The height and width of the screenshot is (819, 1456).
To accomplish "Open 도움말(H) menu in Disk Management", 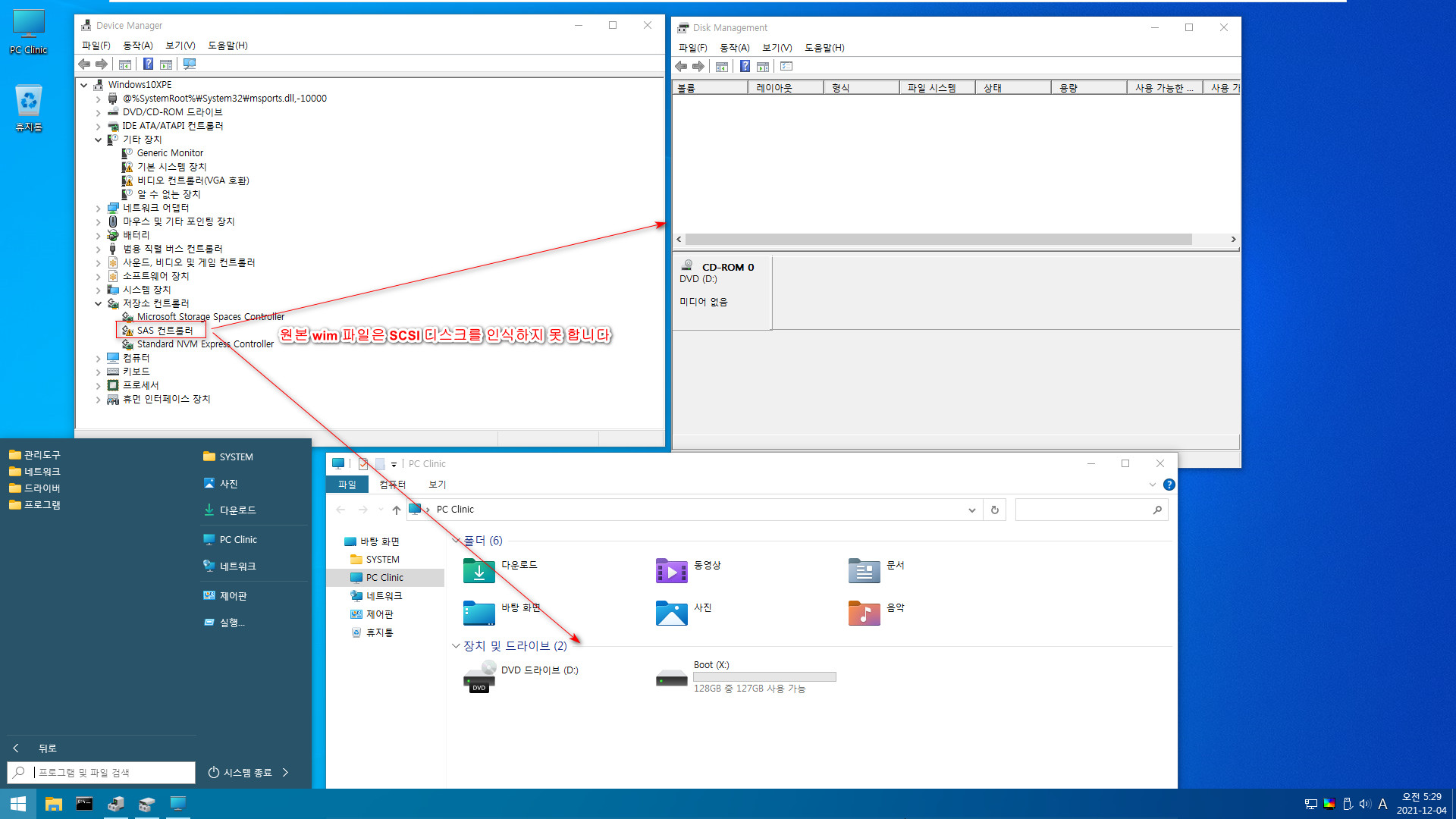I will pyautogui.click(x=824, y=48).
